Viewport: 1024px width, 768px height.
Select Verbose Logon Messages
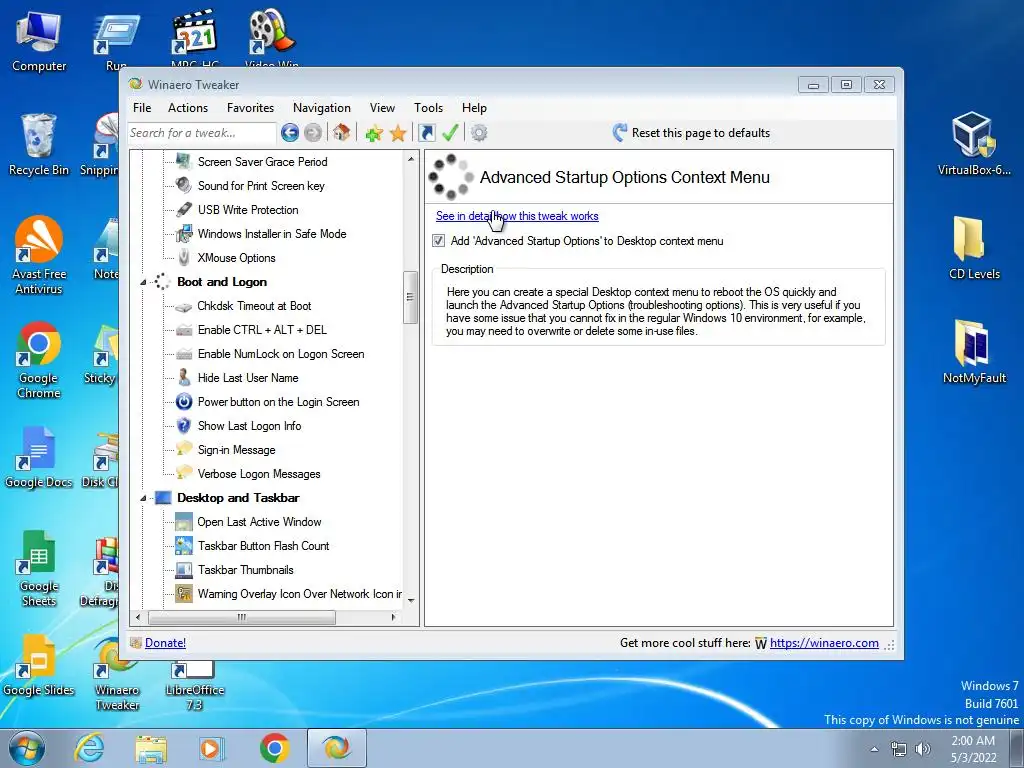point(259,474)
